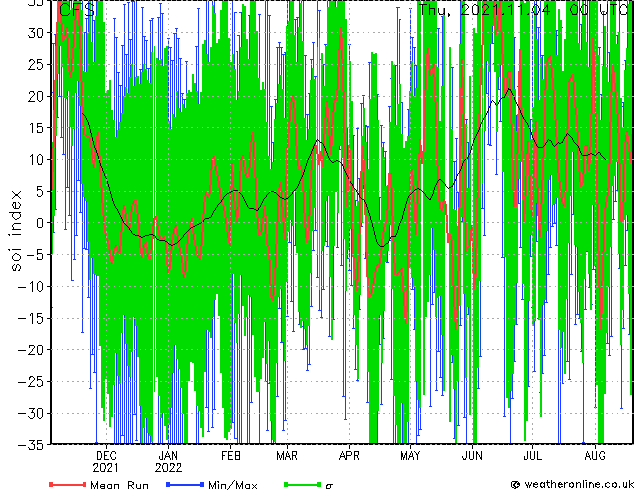This screenshot has width=634, height=490.
Task: Click the 'soi index' y-axis title
Action: coord(16,231)
